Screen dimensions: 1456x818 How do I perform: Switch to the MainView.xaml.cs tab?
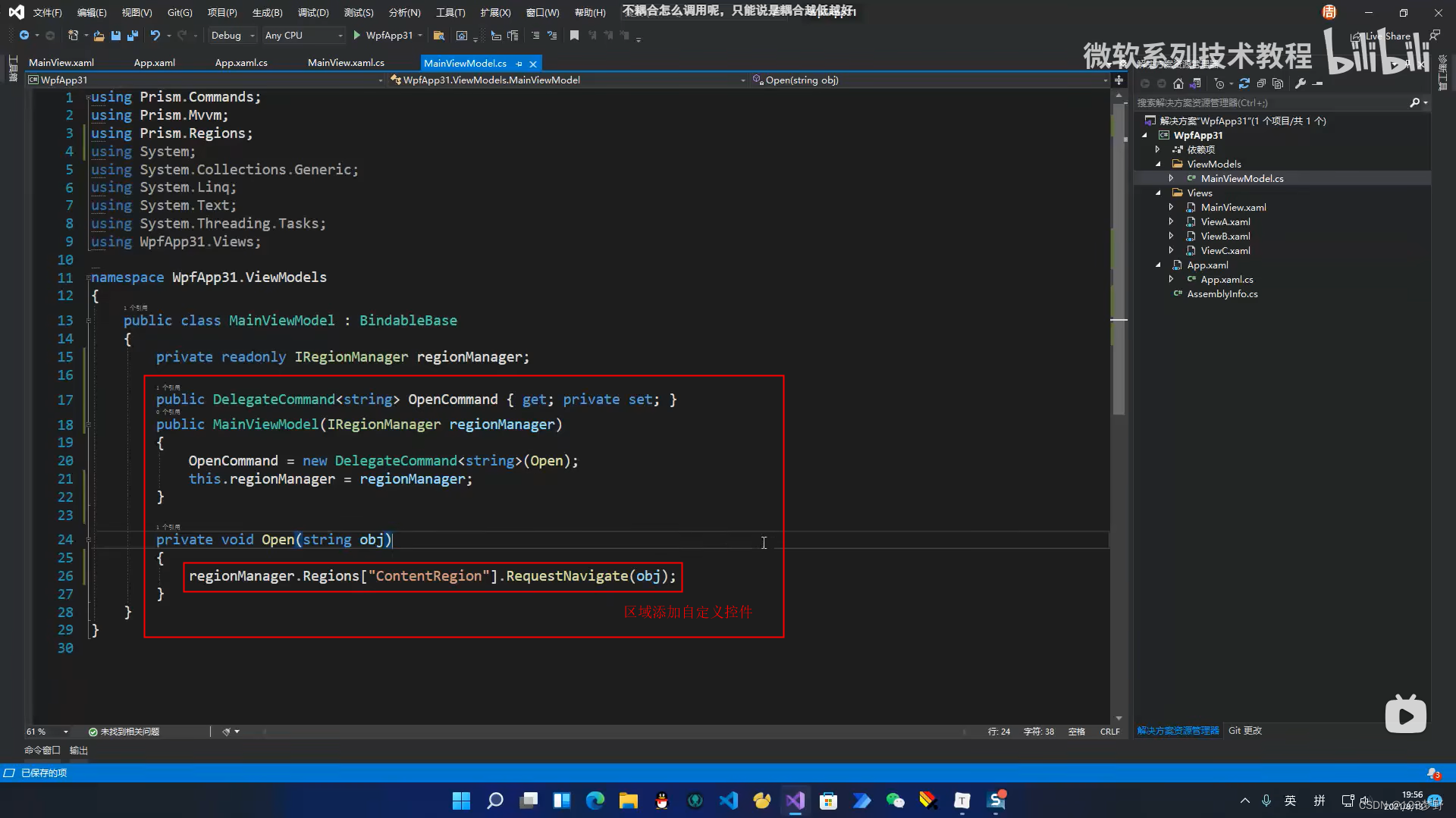coord(346,63)
